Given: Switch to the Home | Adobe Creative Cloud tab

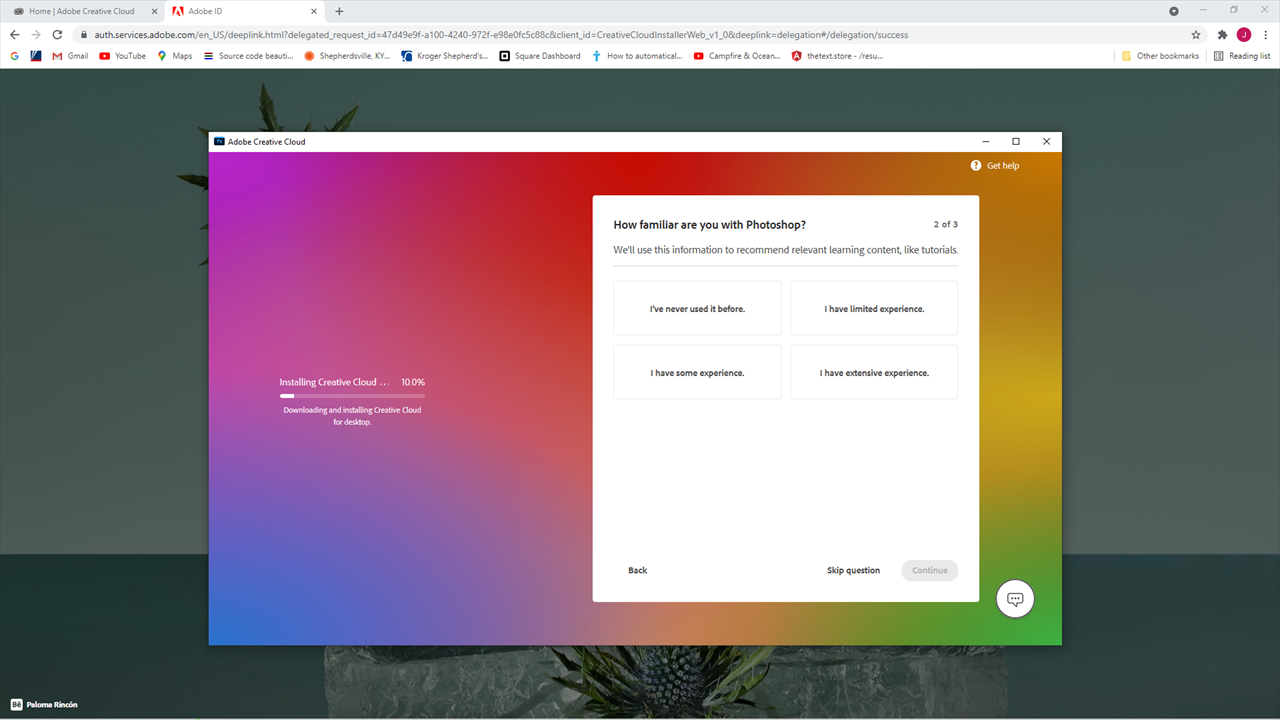Looking at the screenshot, I should click(x=82, y=11).
